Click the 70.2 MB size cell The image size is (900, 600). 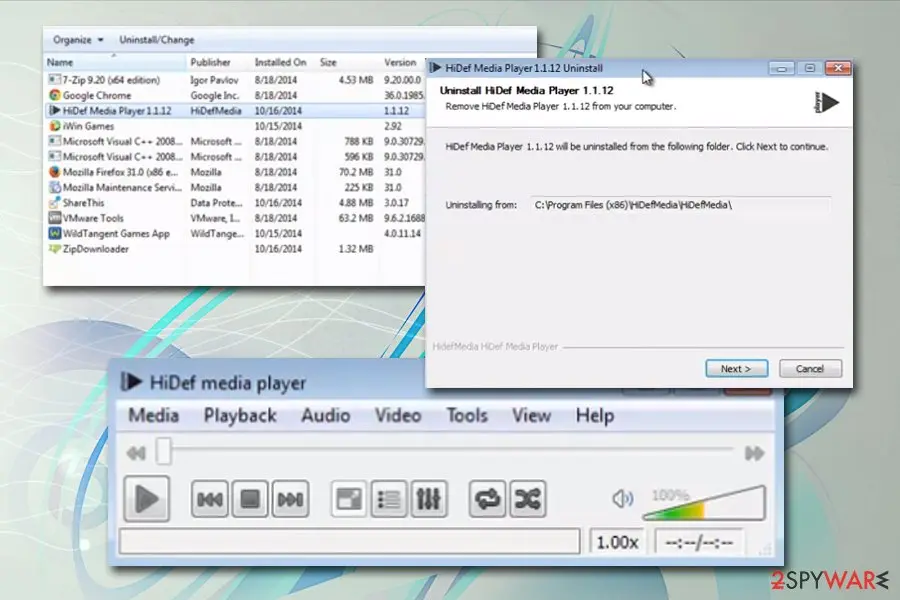pos(356,172)
